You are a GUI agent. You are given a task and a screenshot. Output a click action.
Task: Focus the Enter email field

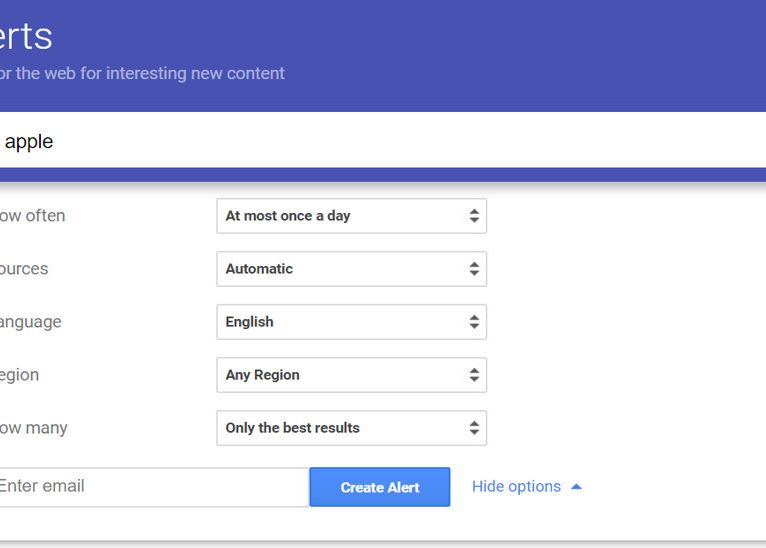(150, 487)
